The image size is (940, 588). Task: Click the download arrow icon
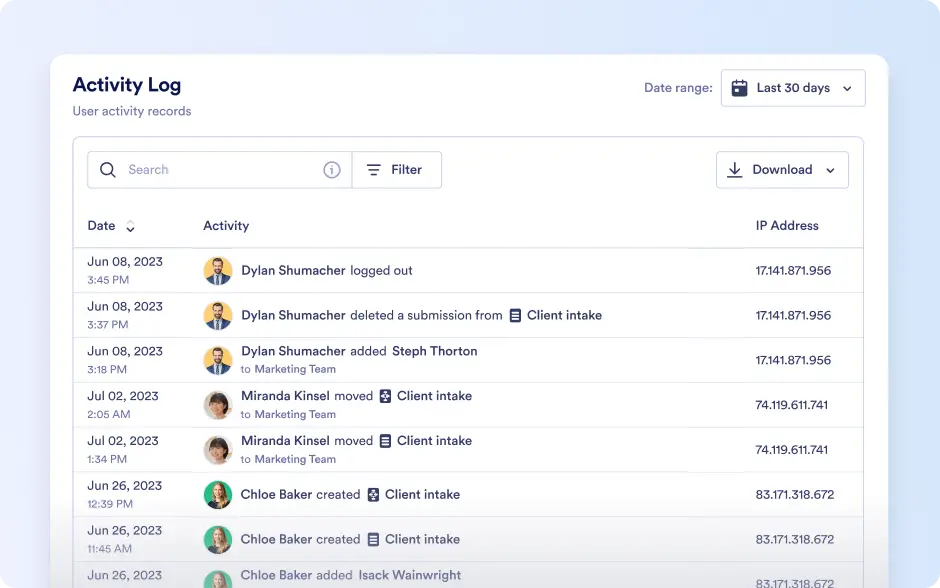pyautogui.click(x=734, y=170)
